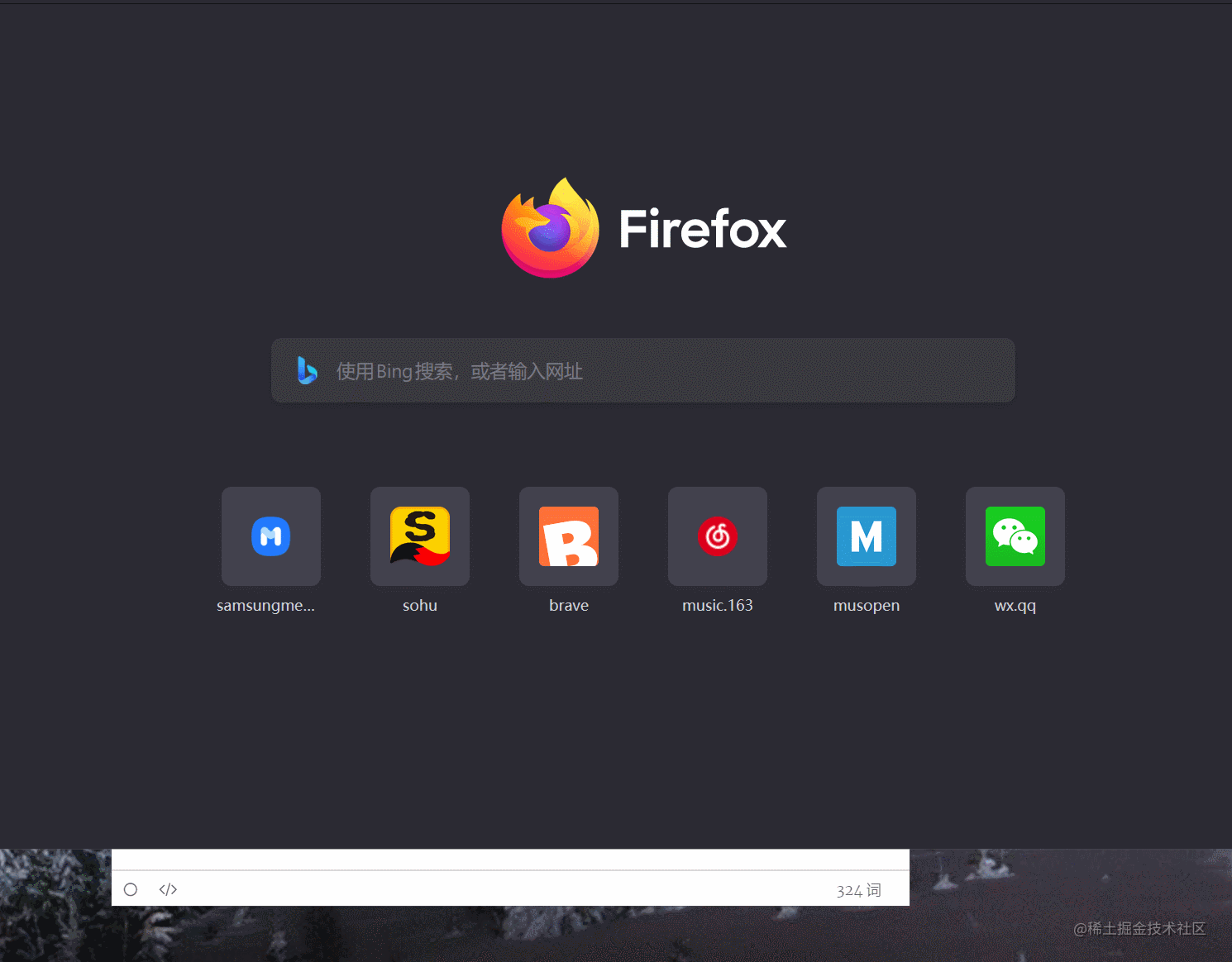Image resolution: width=1232 pixels, height=962 pixels.
Task: Click the Firefox wordmark text
Action: point(703,229)
